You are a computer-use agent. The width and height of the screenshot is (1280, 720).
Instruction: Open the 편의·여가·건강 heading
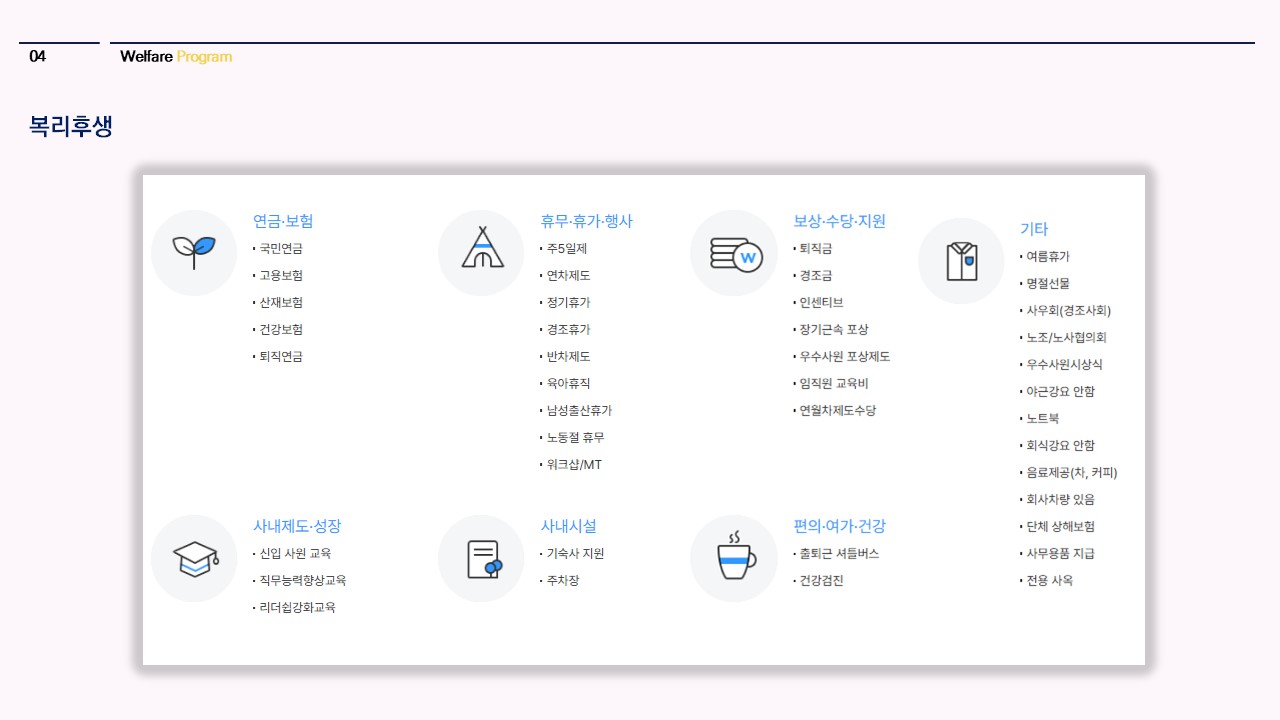(x=839, y=526)
